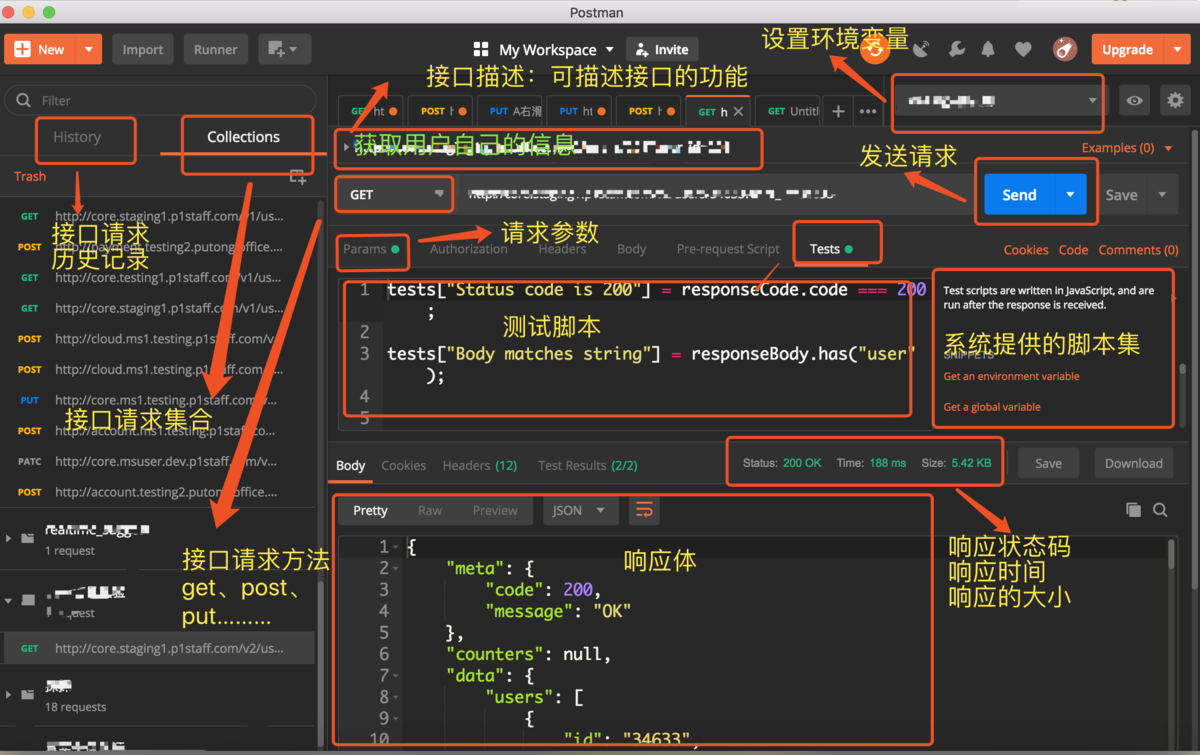
Task: Click the response Save button
Action: (1048, 463)
